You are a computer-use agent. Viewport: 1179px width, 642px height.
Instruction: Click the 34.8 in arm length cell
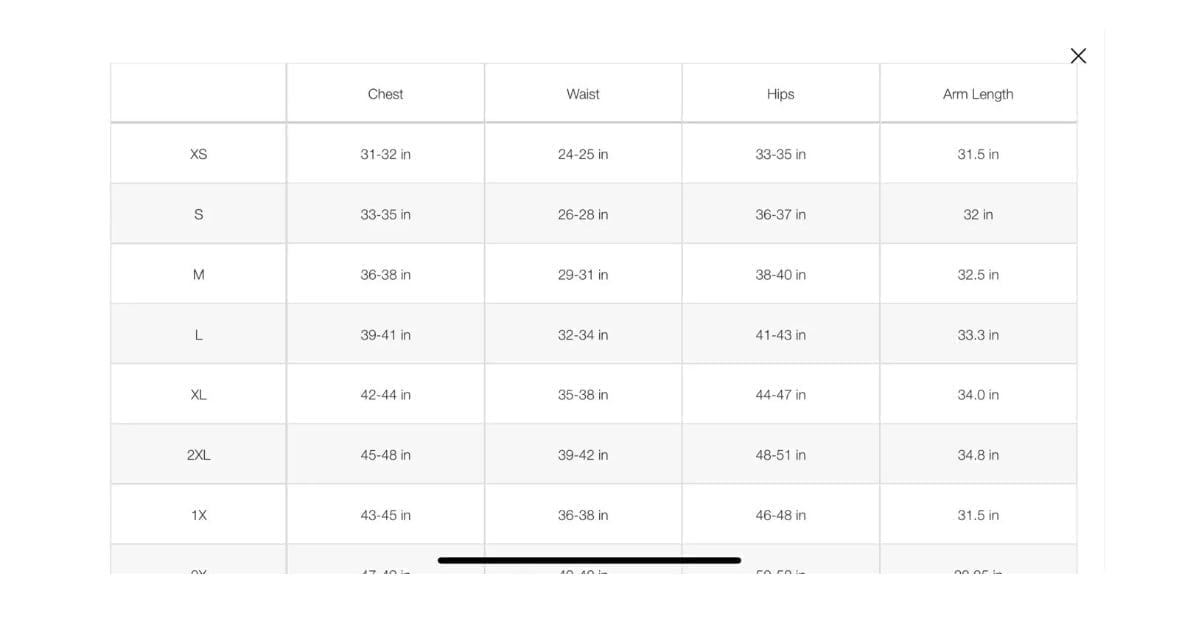(978, 455)
